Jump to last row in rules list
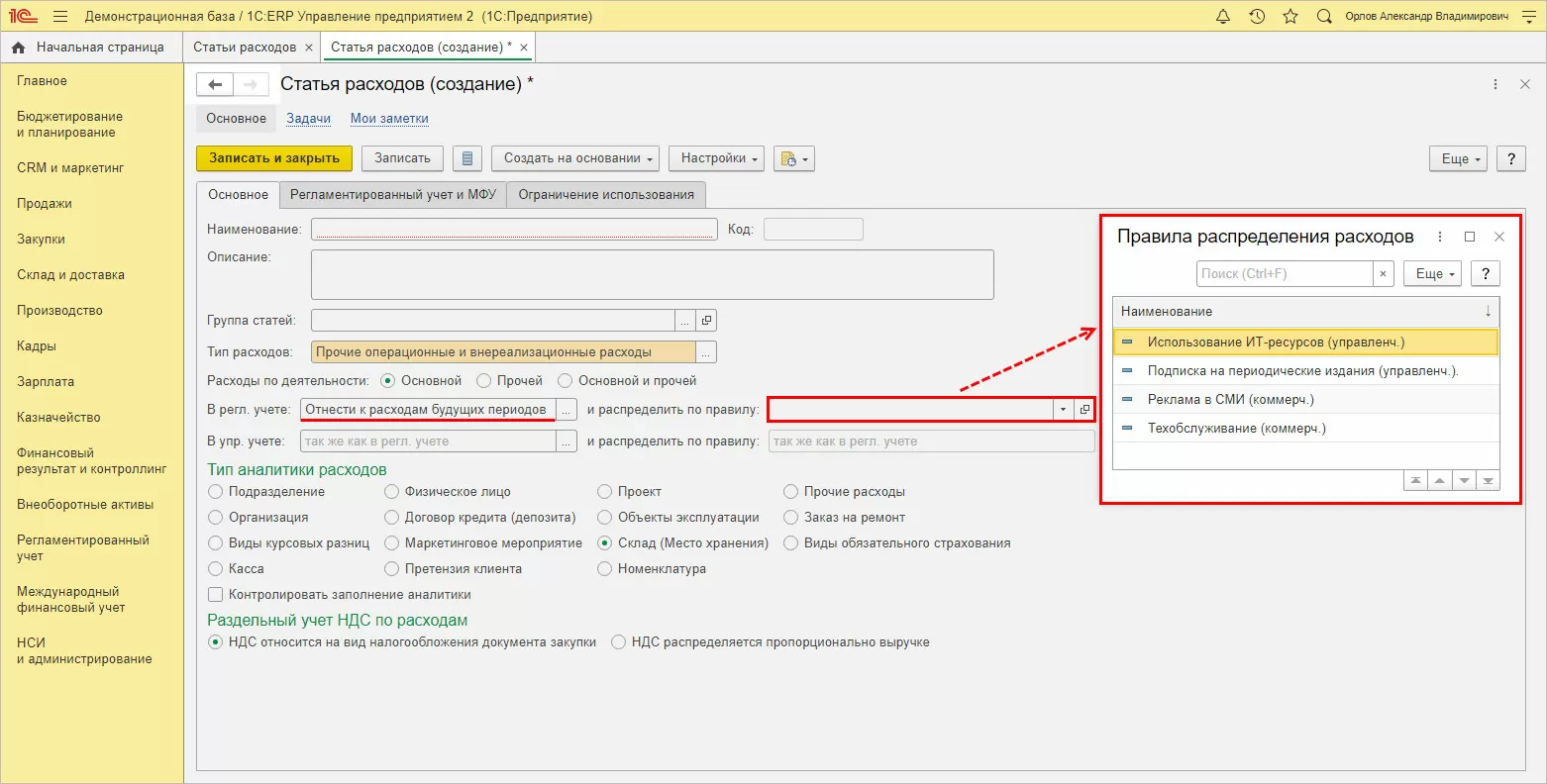1547x784 pixels. (1488, 481)
